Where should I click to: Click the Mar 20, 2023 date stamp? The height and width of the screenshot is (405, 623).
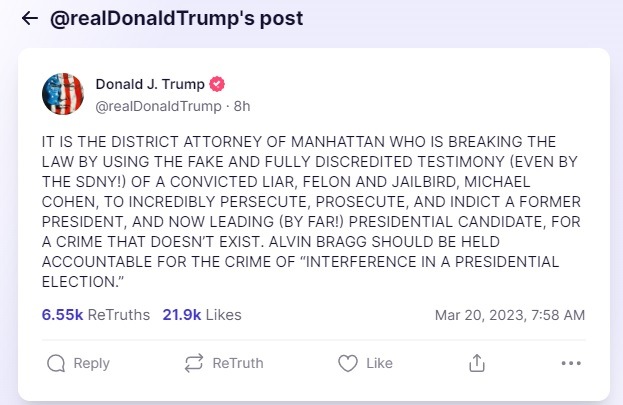click(510, 315)
